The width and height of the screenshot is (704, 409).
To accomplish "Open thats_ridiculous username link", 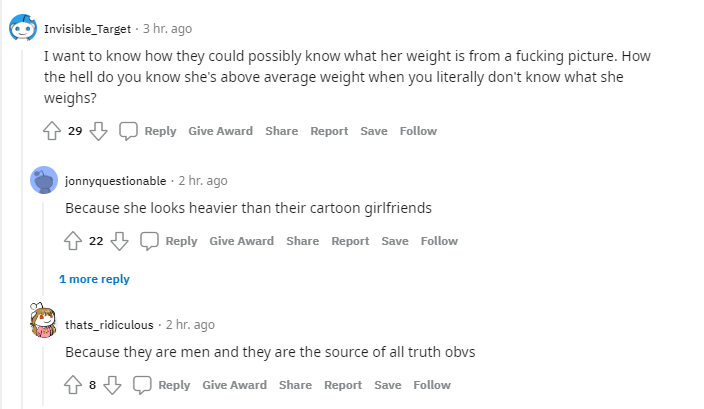I will (x=109, y=325).
